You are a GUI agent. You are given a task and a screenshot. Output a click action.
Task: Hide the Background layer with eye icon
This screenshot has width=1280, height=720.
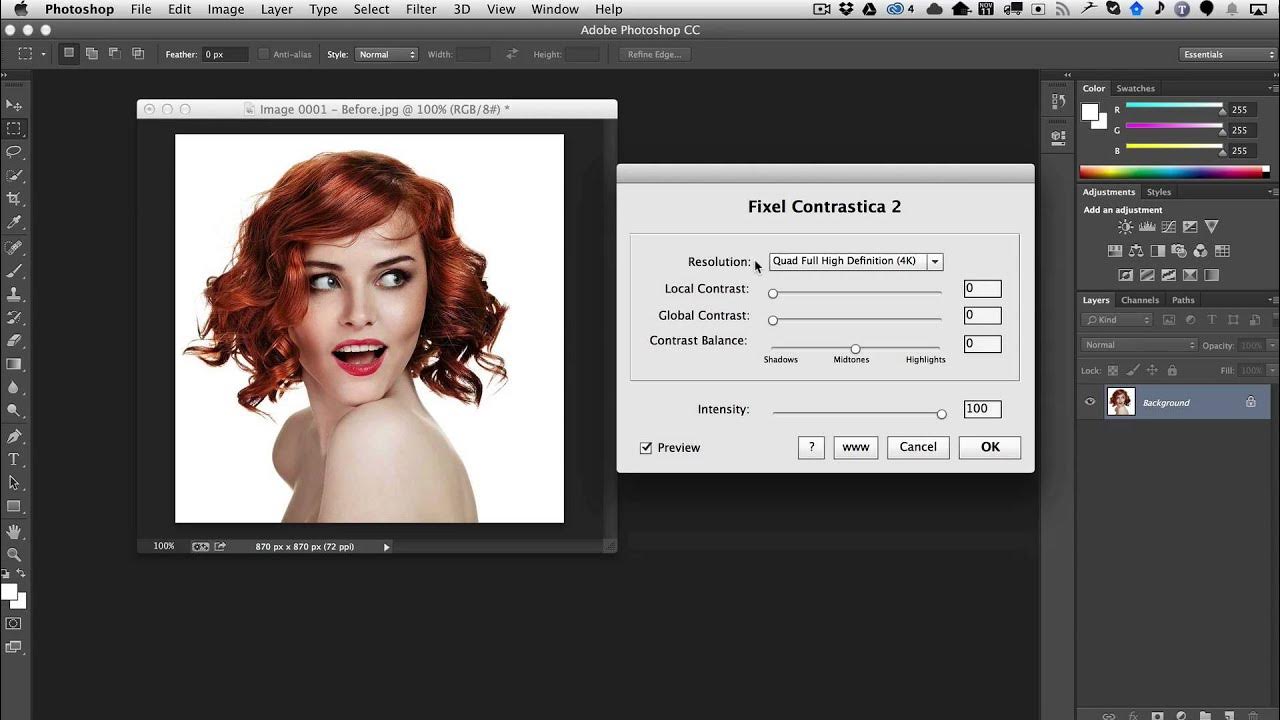coord(1090,402)
